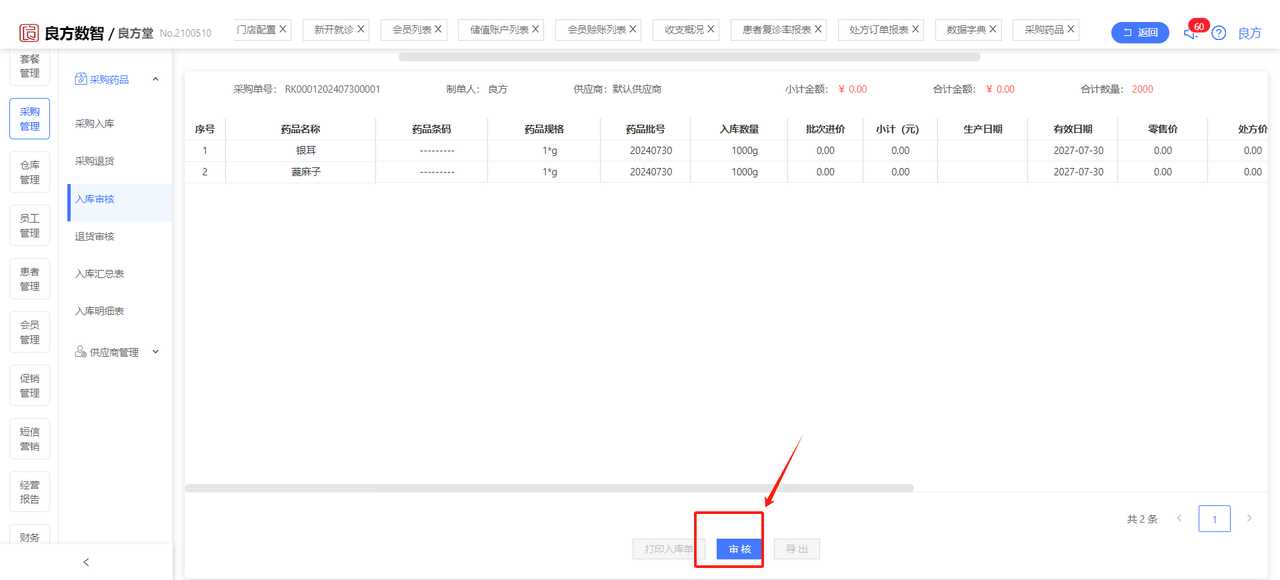Click the 蓖麻子 drug name cell
The width and height of the screenshot is (1280, 580).
pos(300,172)
